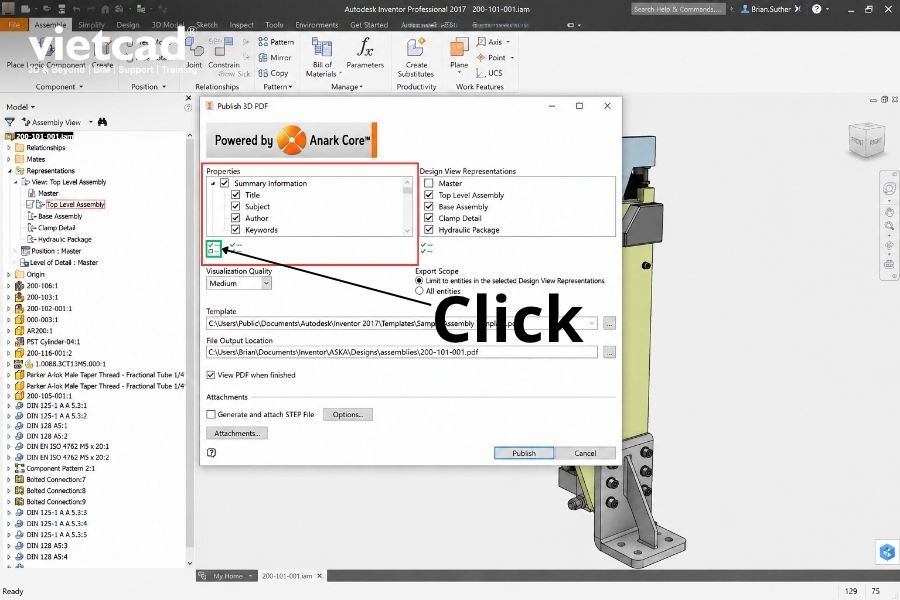Check the Master design view checkbox
900x600 pixels.
(428, 183)
